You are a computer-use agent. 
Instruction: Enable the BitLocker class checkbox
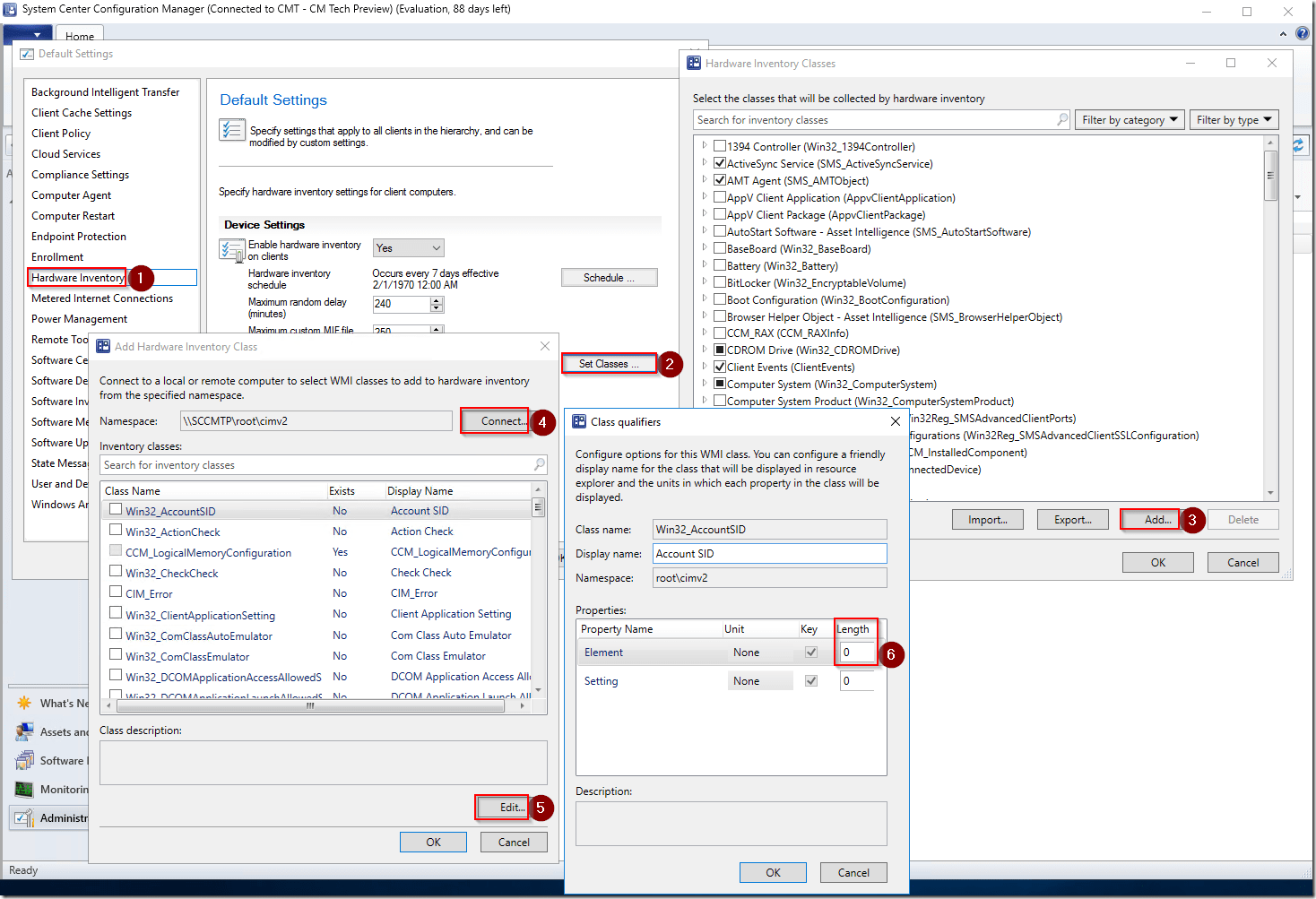[720, 282]
